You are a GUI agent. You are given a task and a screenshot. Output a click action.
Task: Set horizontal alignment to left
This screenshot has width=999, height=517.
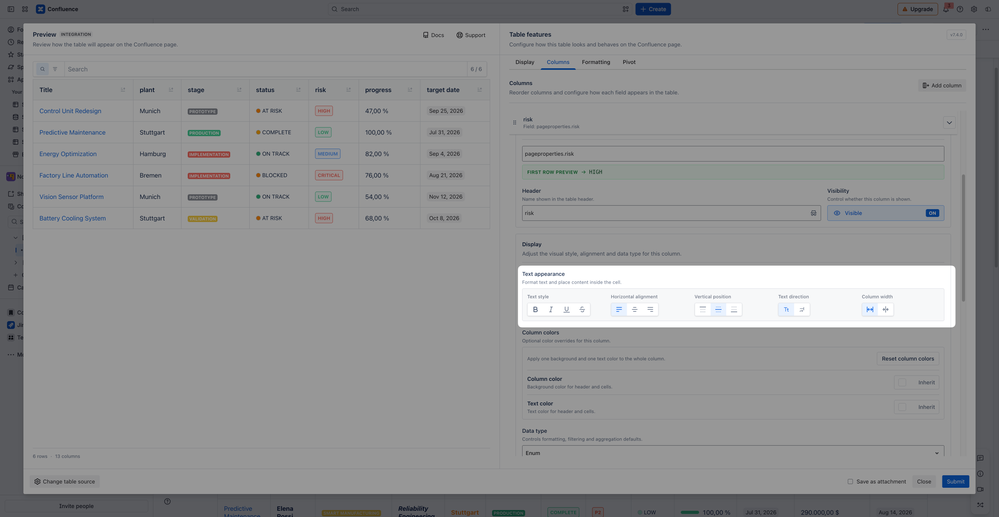pyautogui.click(x=619, y=310)
